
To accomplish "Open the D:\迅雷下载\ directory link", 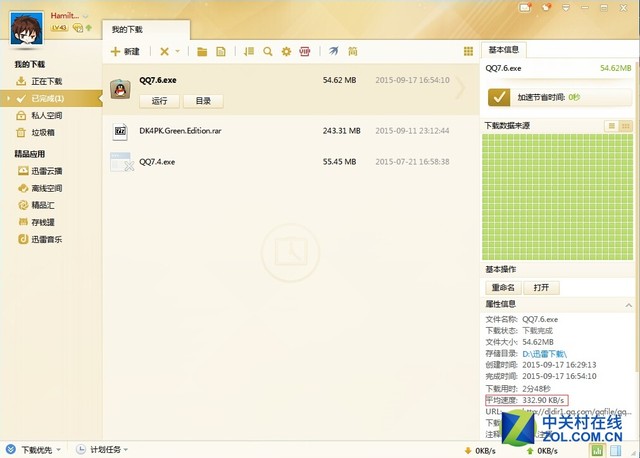I will (544, 354).
